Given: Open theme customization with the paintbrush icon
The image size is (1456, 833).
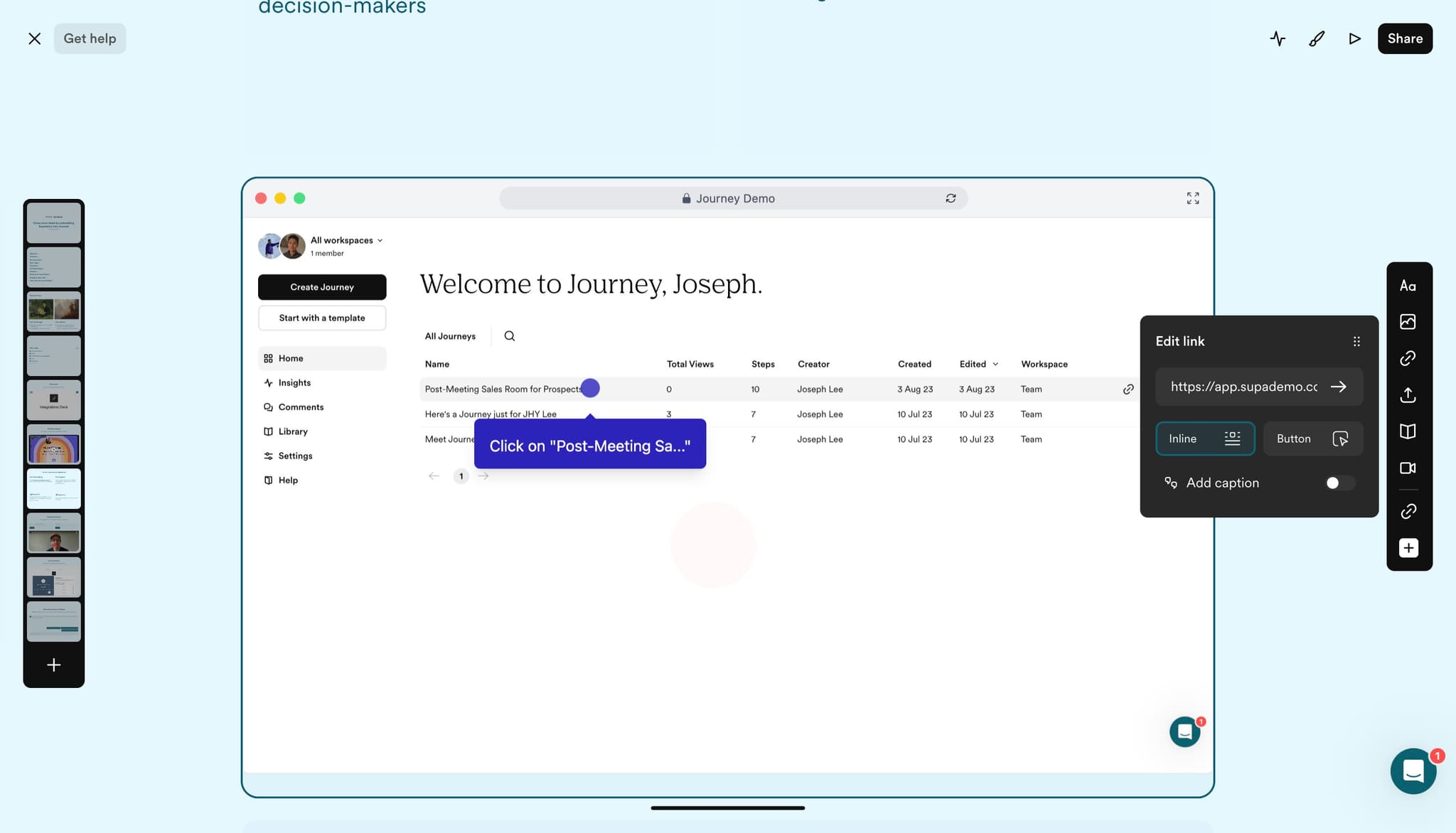Looking at the screenshot, I should (1316, 38).
